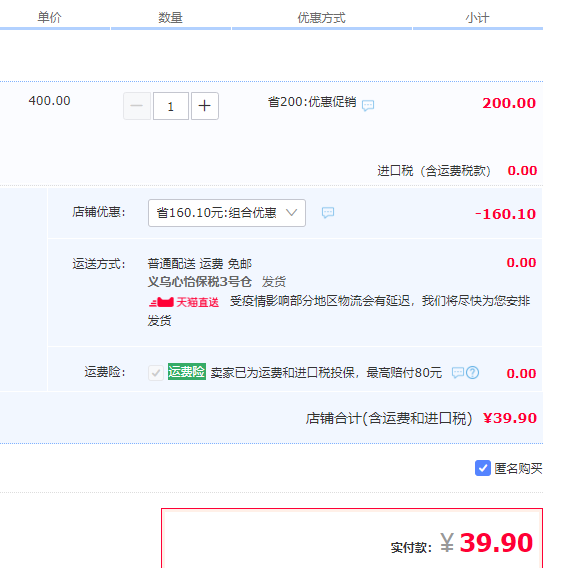Click the 天猫直送 logo icon
This screenshot has width=566, height=568.
(161, 302)
